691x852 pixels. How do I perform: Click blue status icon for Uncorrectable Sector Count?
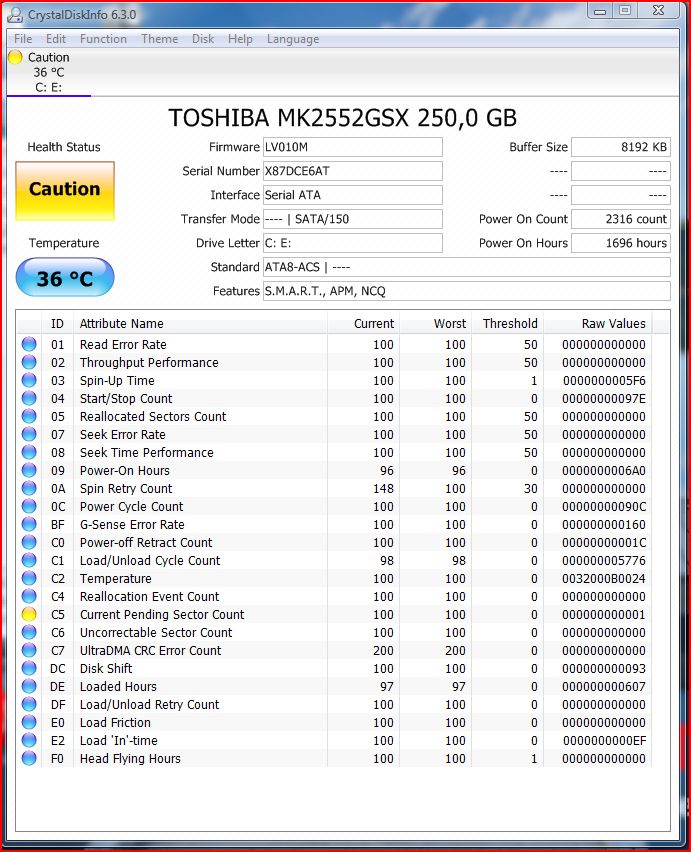tap(29, 632)
